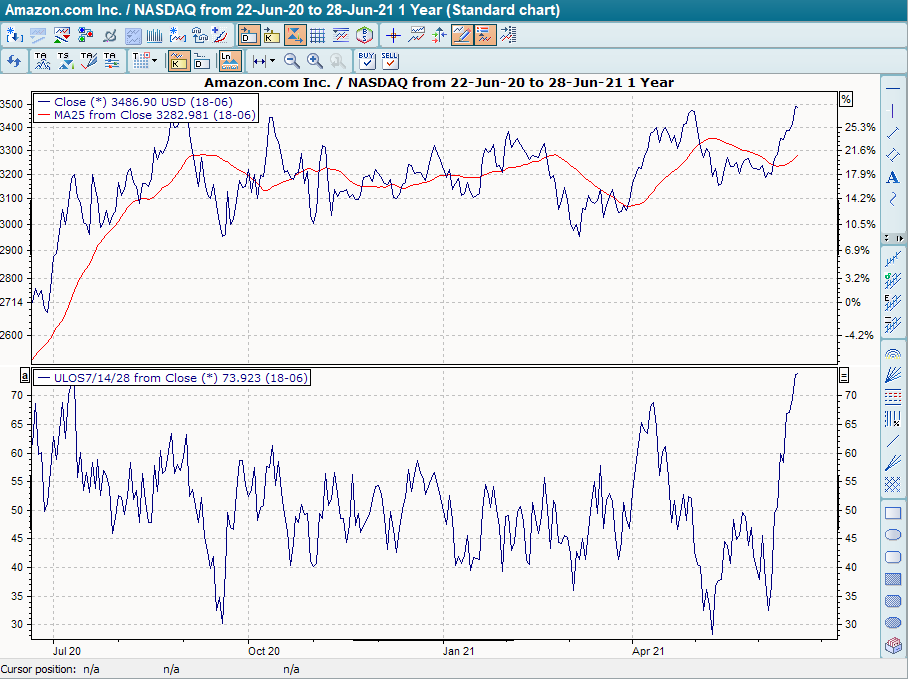Click the percent scale button on chart

click(x=845, y=99)
